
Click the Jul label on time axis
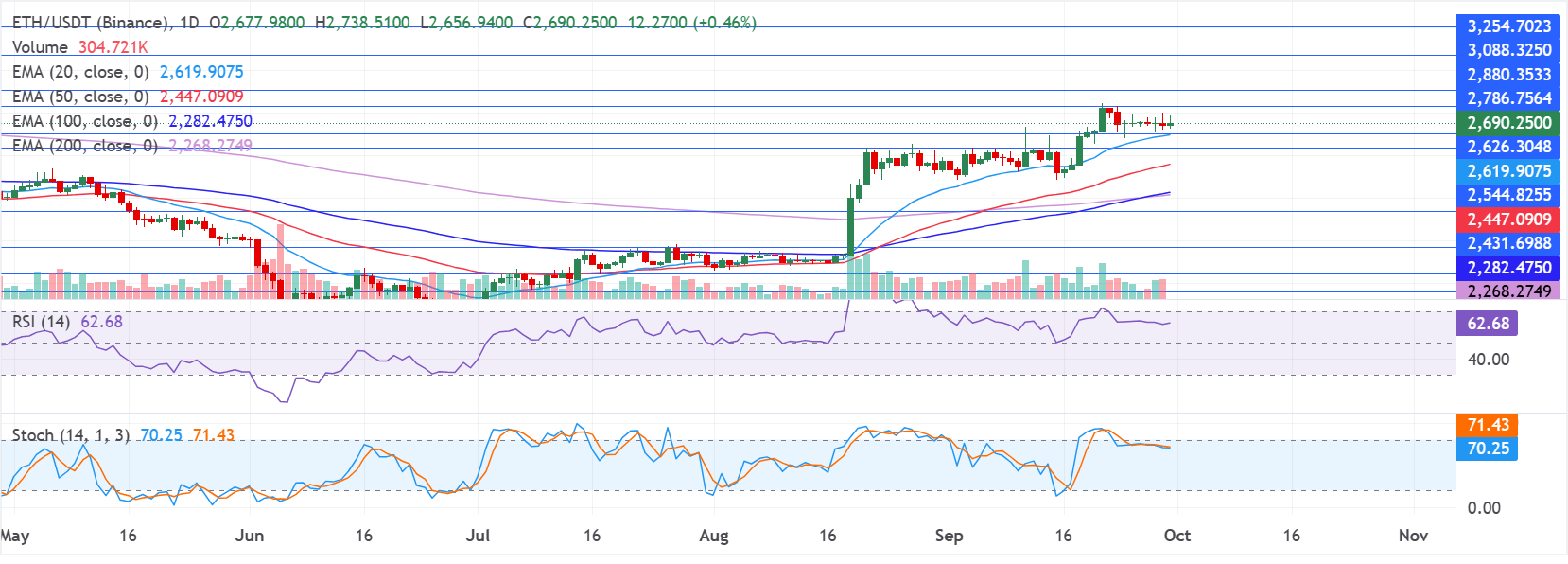coord(479,536)
